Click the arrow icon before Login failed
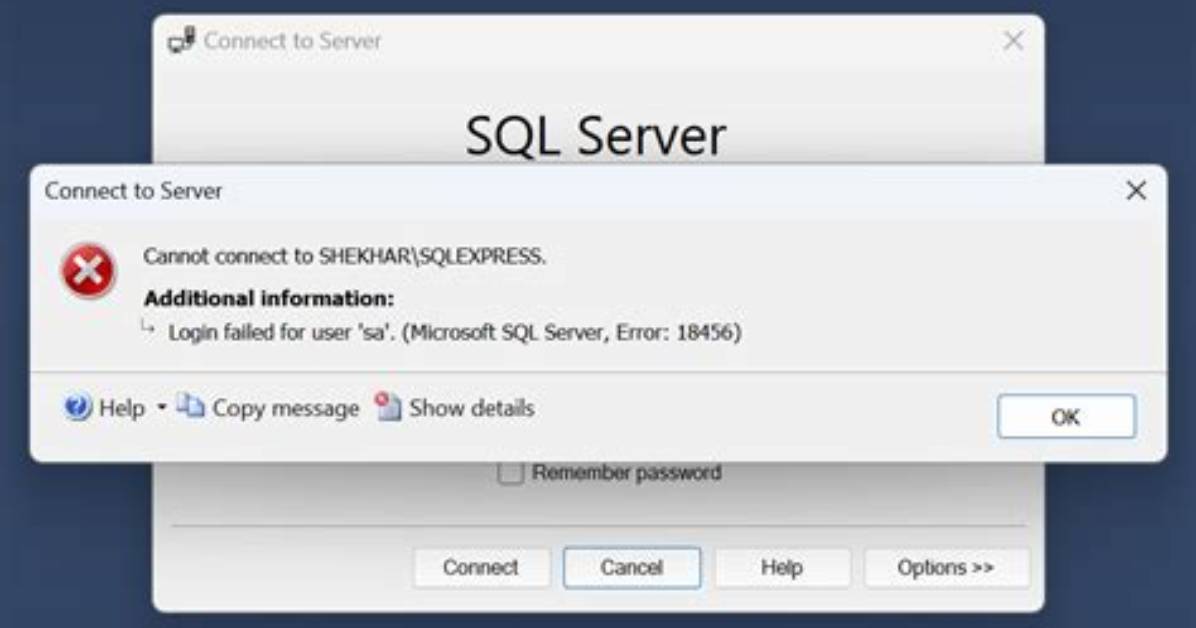The width and height of the screenshot is (1196, 628). (x=148, y=328)
